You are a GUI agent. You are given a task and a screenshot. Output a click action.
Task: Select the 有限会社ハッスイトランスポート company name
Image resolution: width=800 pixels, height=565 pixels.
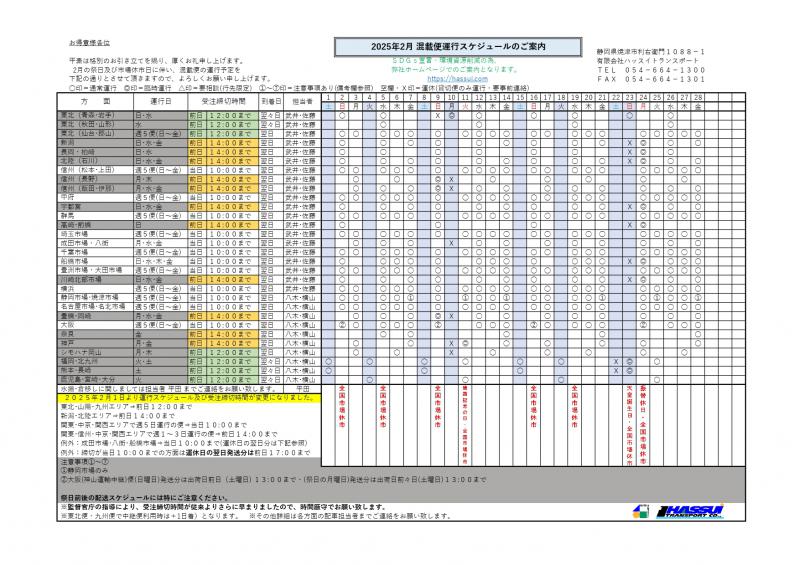click(x=647, y=61)
